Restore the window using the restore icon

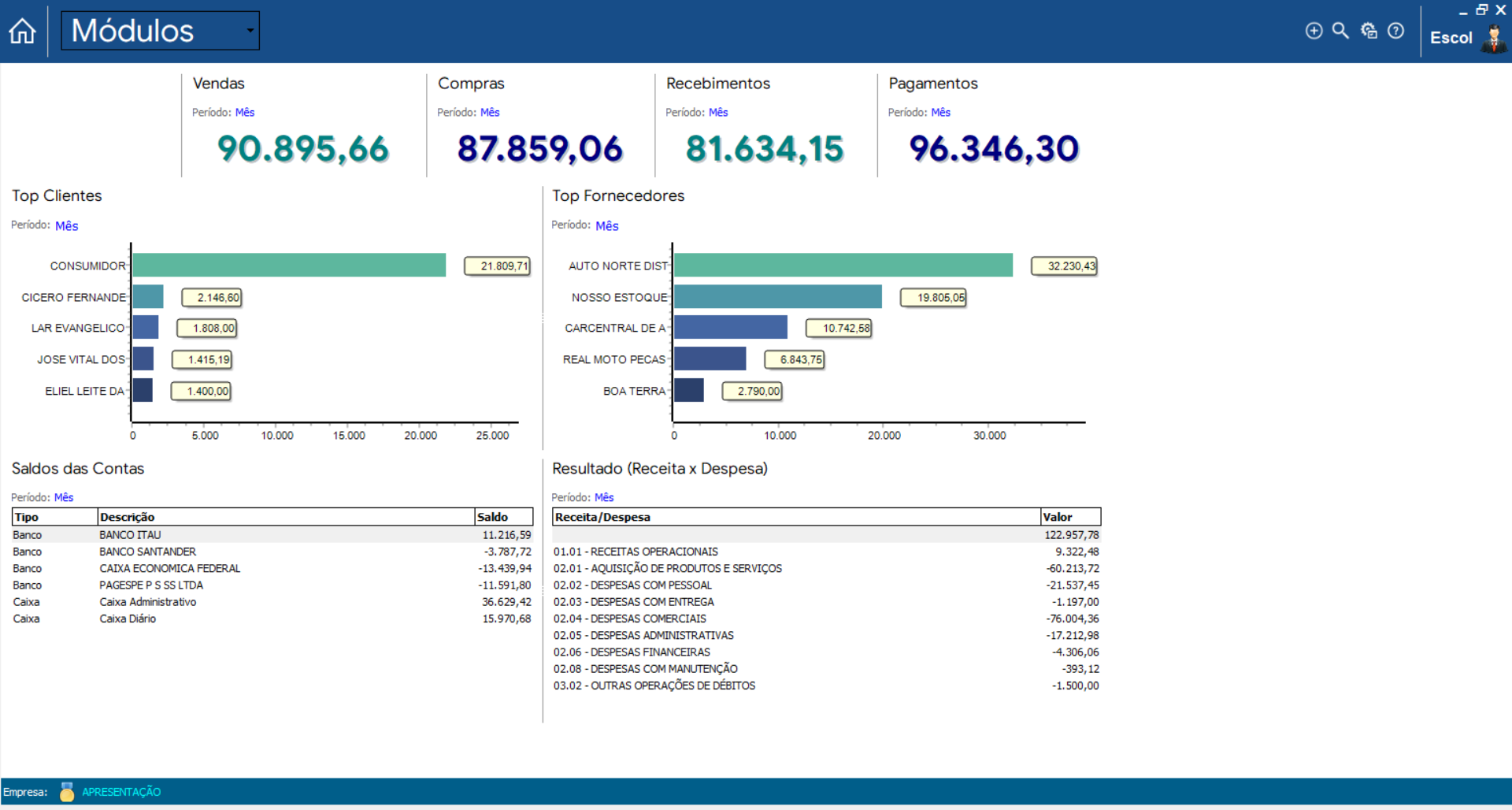click(x=1481, y=9)
